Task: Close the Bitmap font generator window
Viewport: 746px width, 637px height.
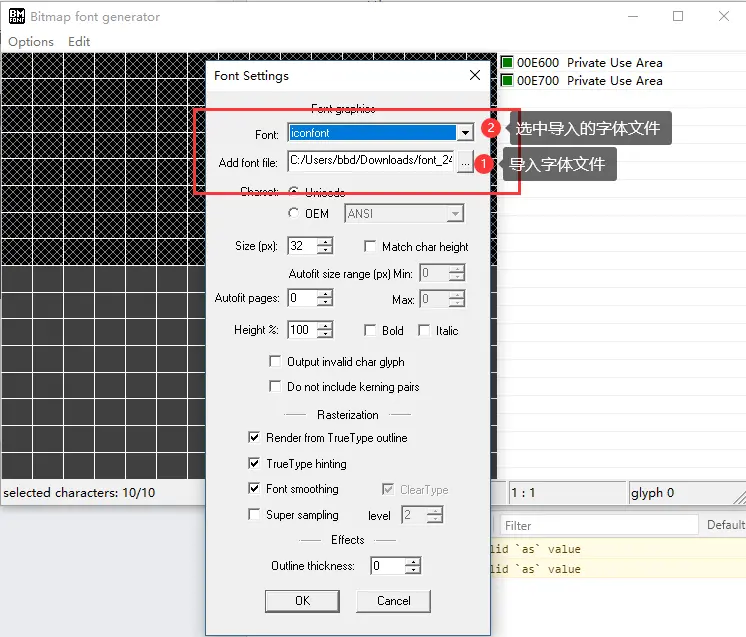Action: coord(724,16)
